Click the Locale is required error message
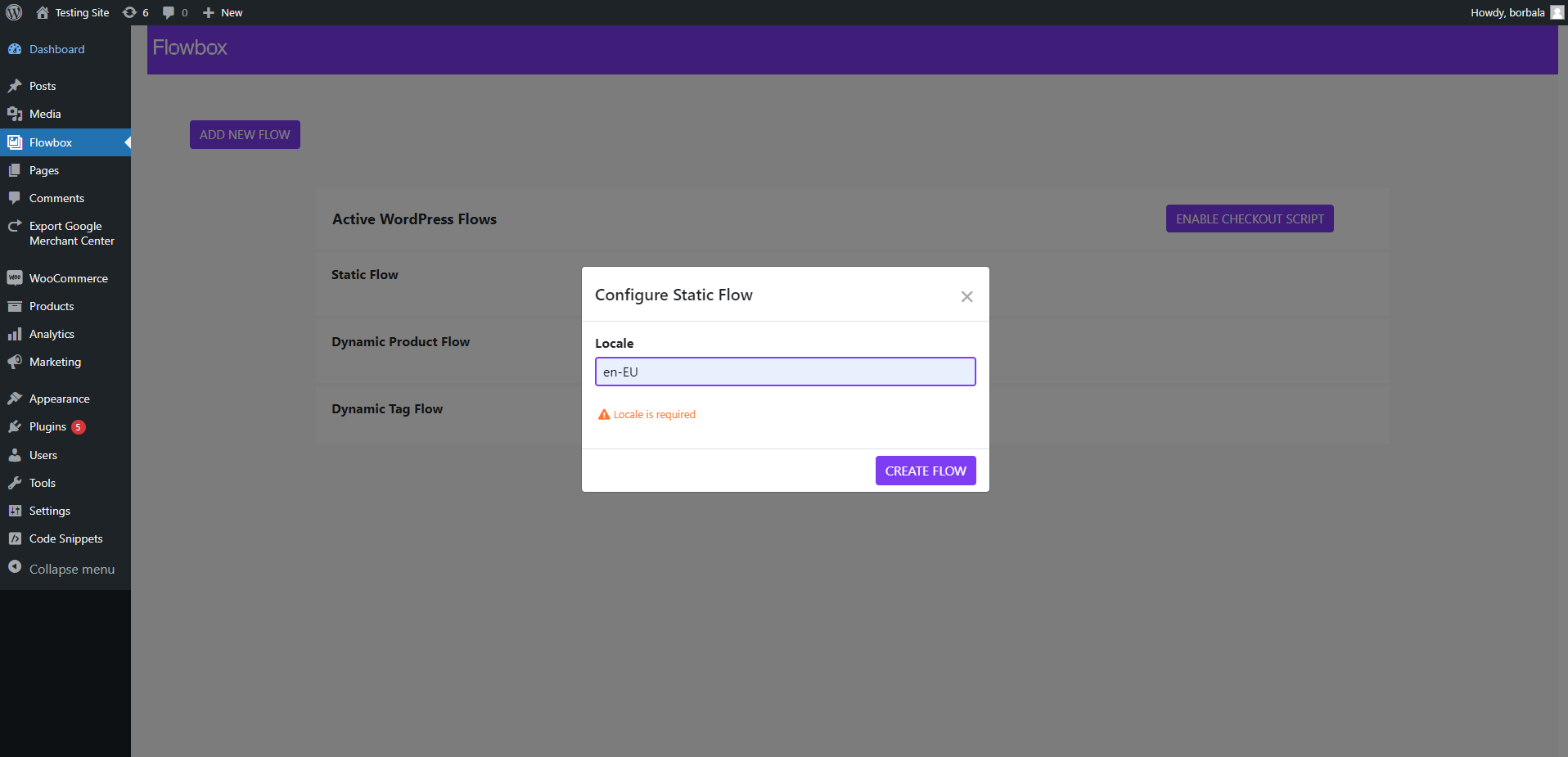This screenshot has width=1568, height=757. click(655, 415)
